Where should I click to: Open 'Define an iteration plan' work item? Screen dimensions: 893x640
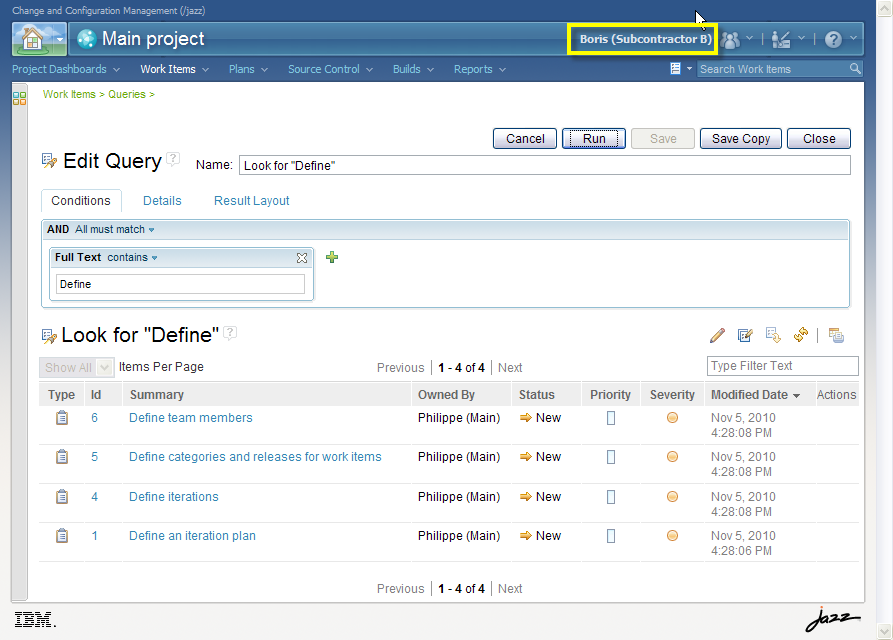pyautogui.click(x=192, y=536)
